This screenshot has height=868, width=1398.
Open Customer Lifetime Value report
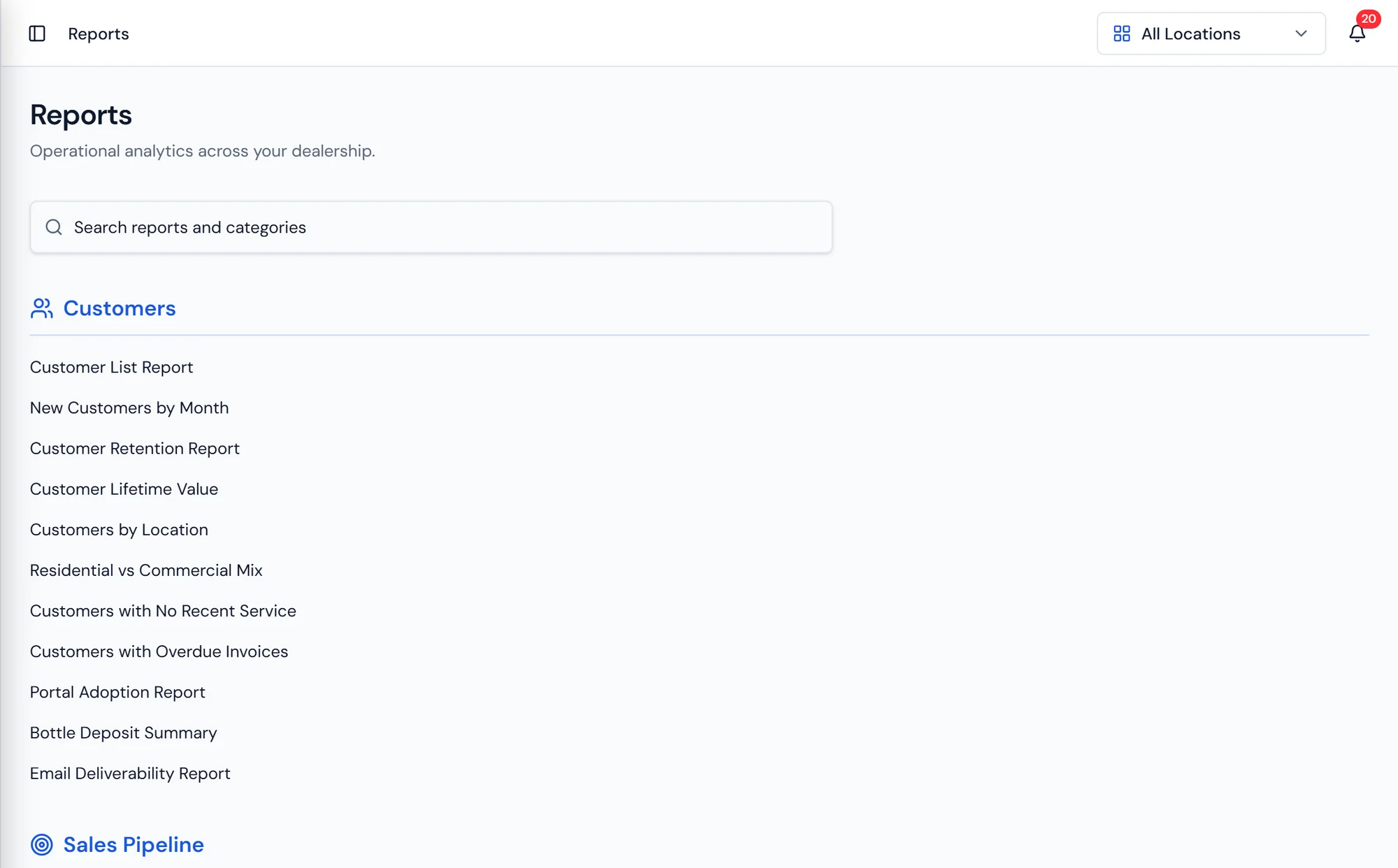point(124,489)
